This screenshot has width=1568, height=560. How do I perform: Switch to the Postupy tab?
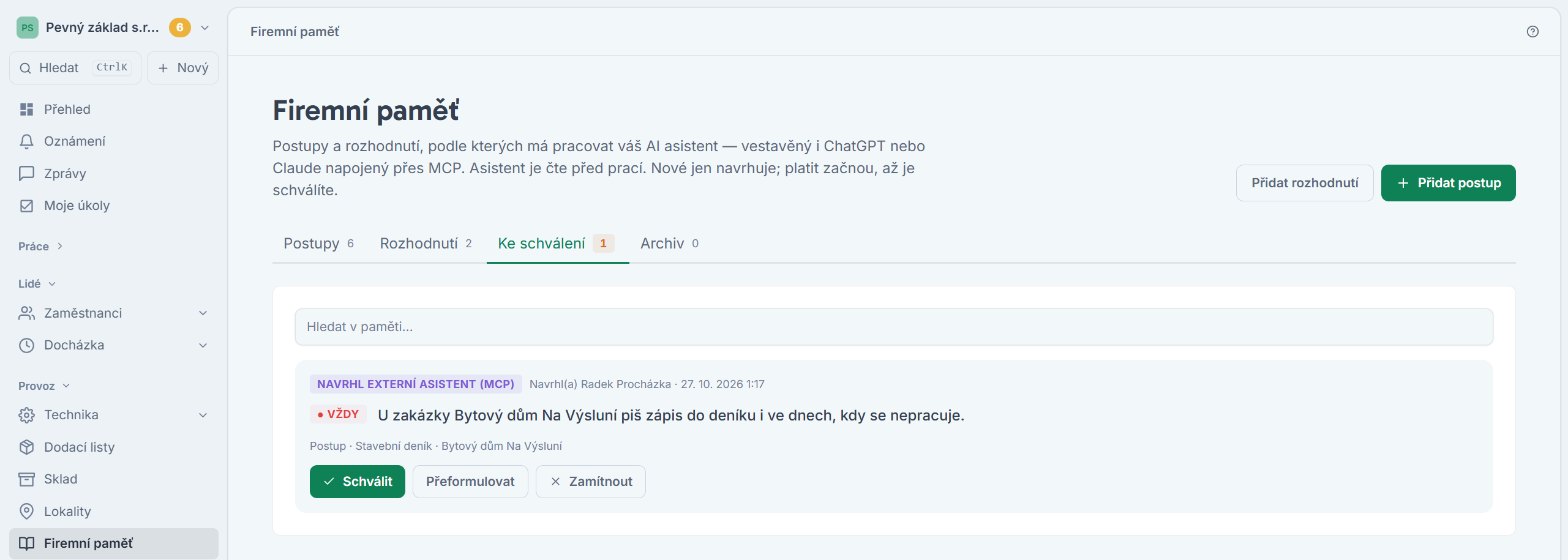click(x=319, y=243)
